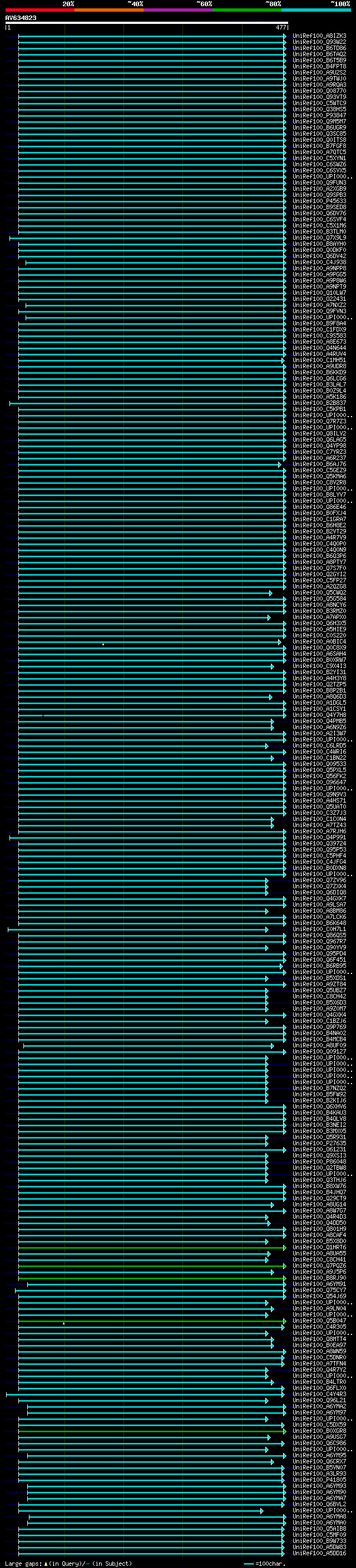Select the query name AV634823
Viewport: 356px width, 1568px height.
[x=21, y=18]
